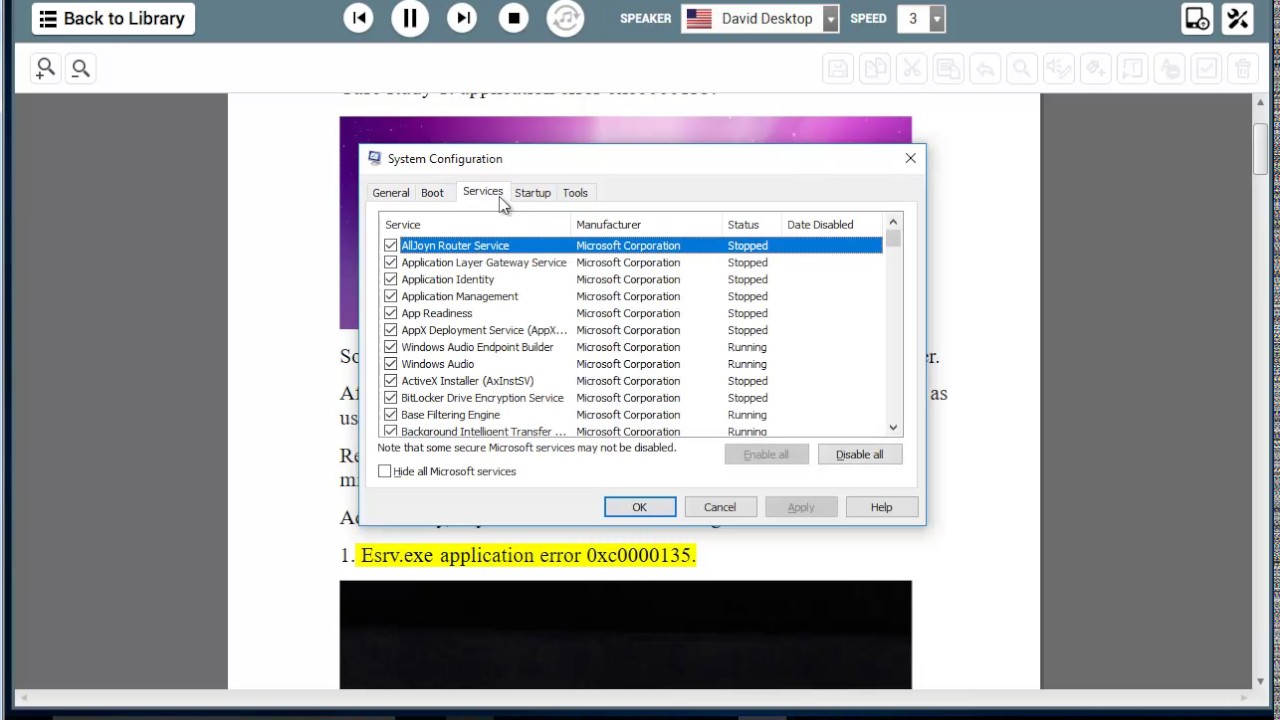Switch to the Startup tab
Screen dimensions: 1280x720
(x=533, y=193)
